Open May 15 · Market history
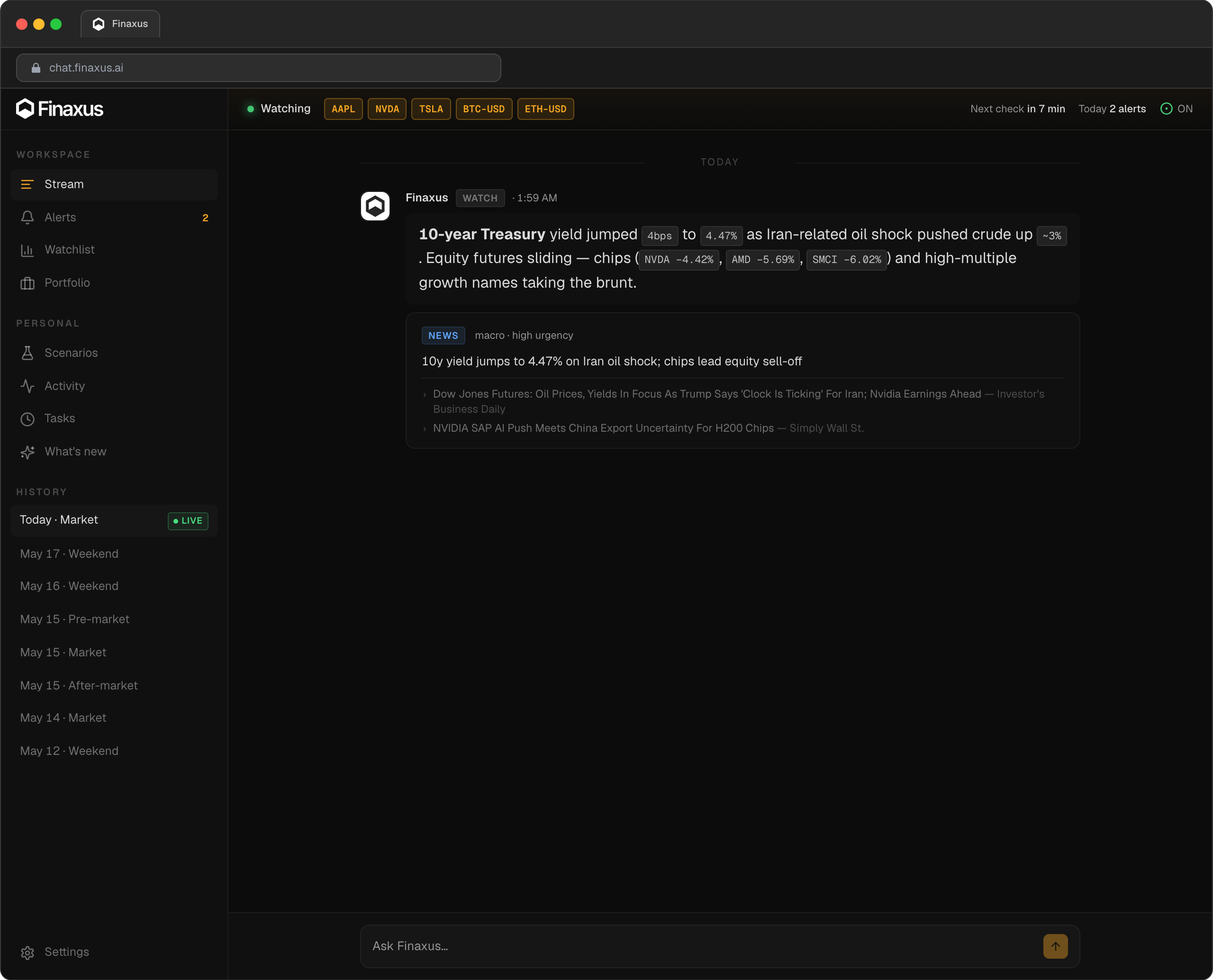 pos(114,653)
